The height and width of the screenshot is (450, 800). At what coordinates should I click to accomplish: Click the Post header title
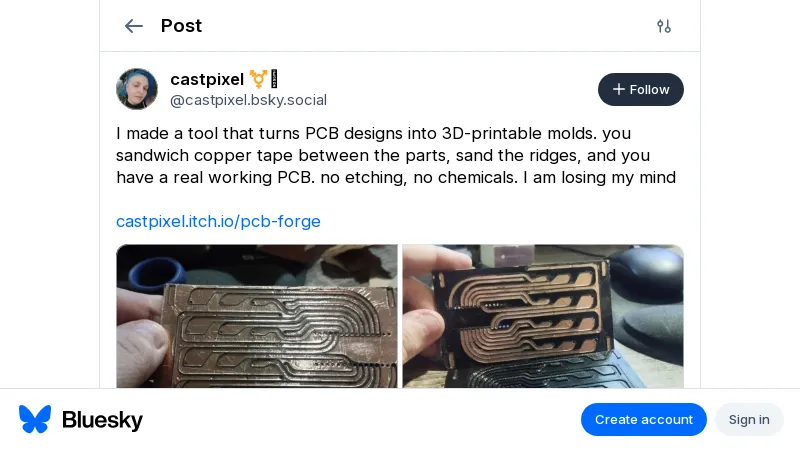pos(181,26)
